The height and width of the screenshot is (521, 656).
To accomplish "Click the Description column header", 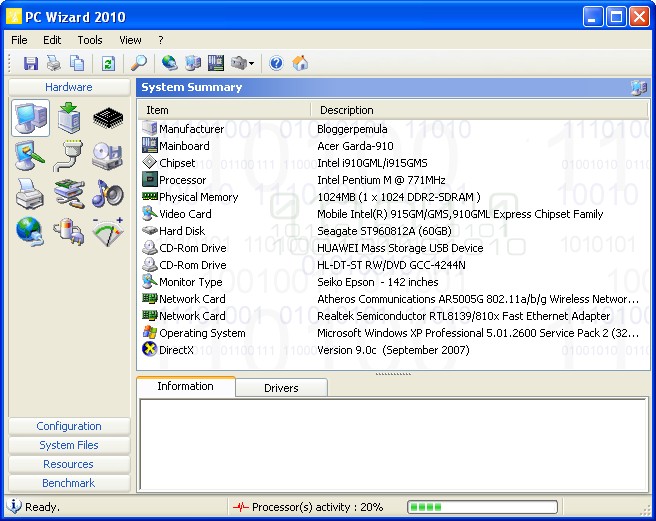I will tap(479, 110).
